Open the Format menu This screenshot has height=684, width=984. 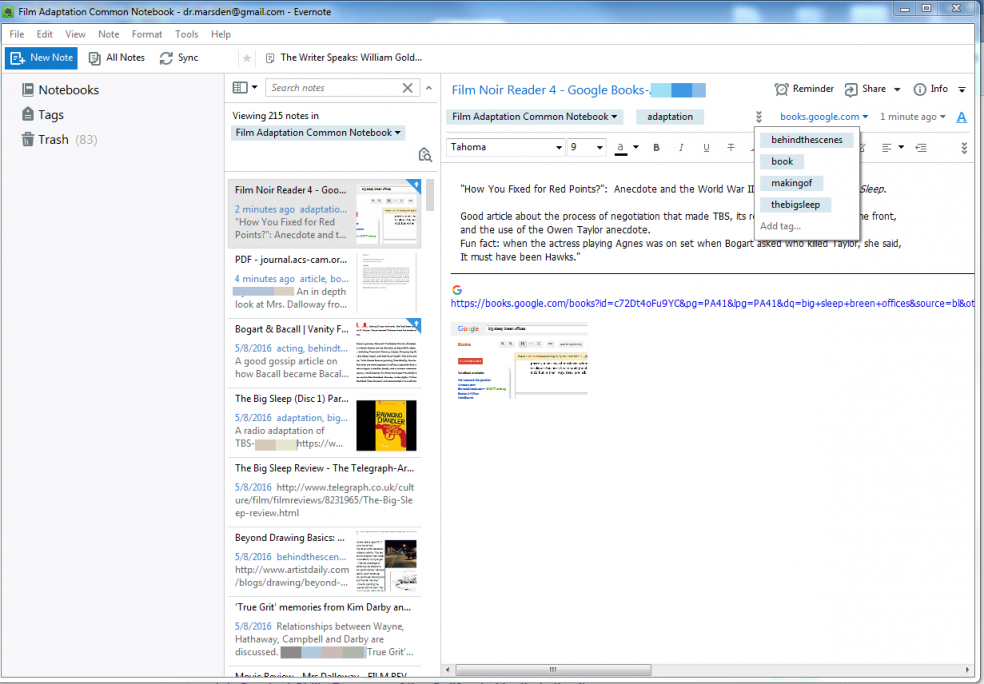147,34
